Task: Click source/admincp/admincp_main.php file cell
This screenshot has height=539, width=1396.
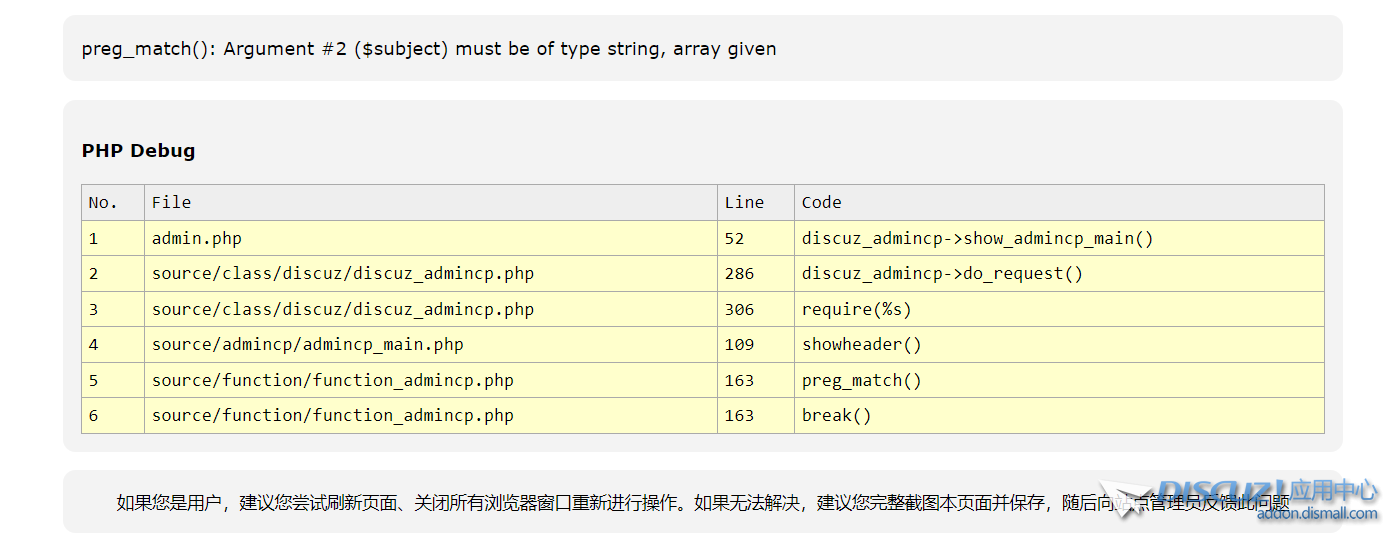Action: [307, 345]
